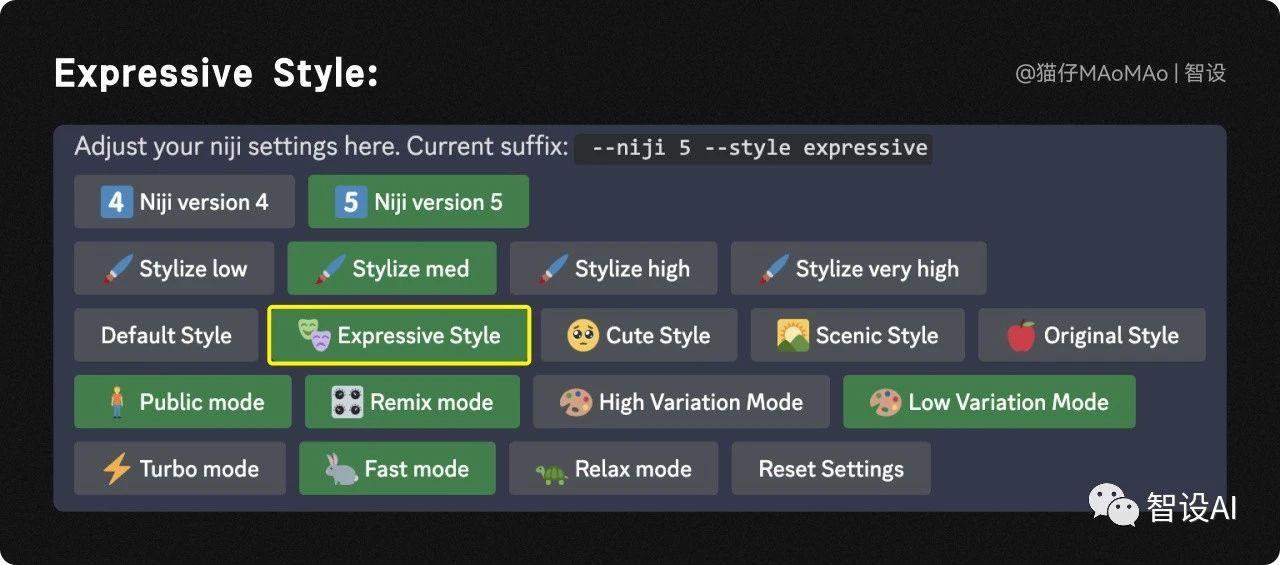Pick the Cute Style pleading-face option
The width and height of the screenshot is (1280, 565).
click(x=639, y=335)
